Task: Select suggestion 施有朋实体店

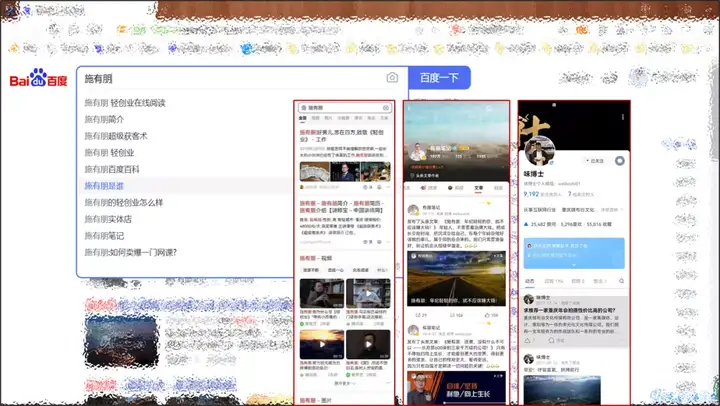Action: (108, 219)
